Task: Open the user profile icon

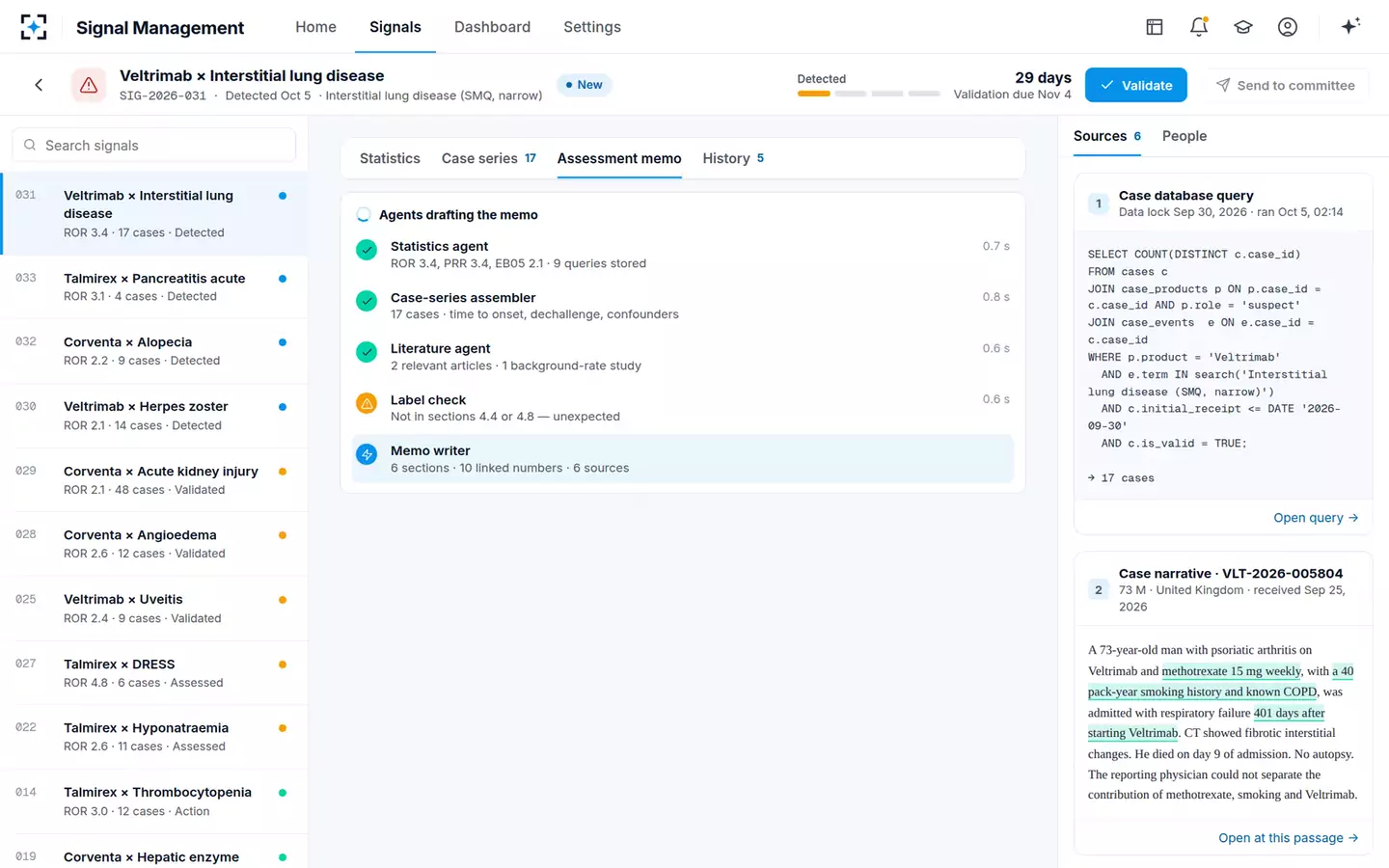Action: coord(1288,27)
